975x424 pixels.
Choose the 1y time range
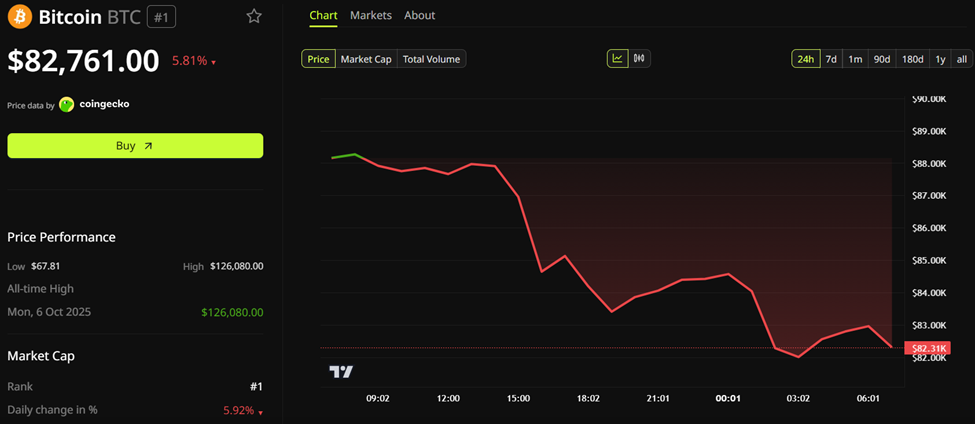(940, 59)
